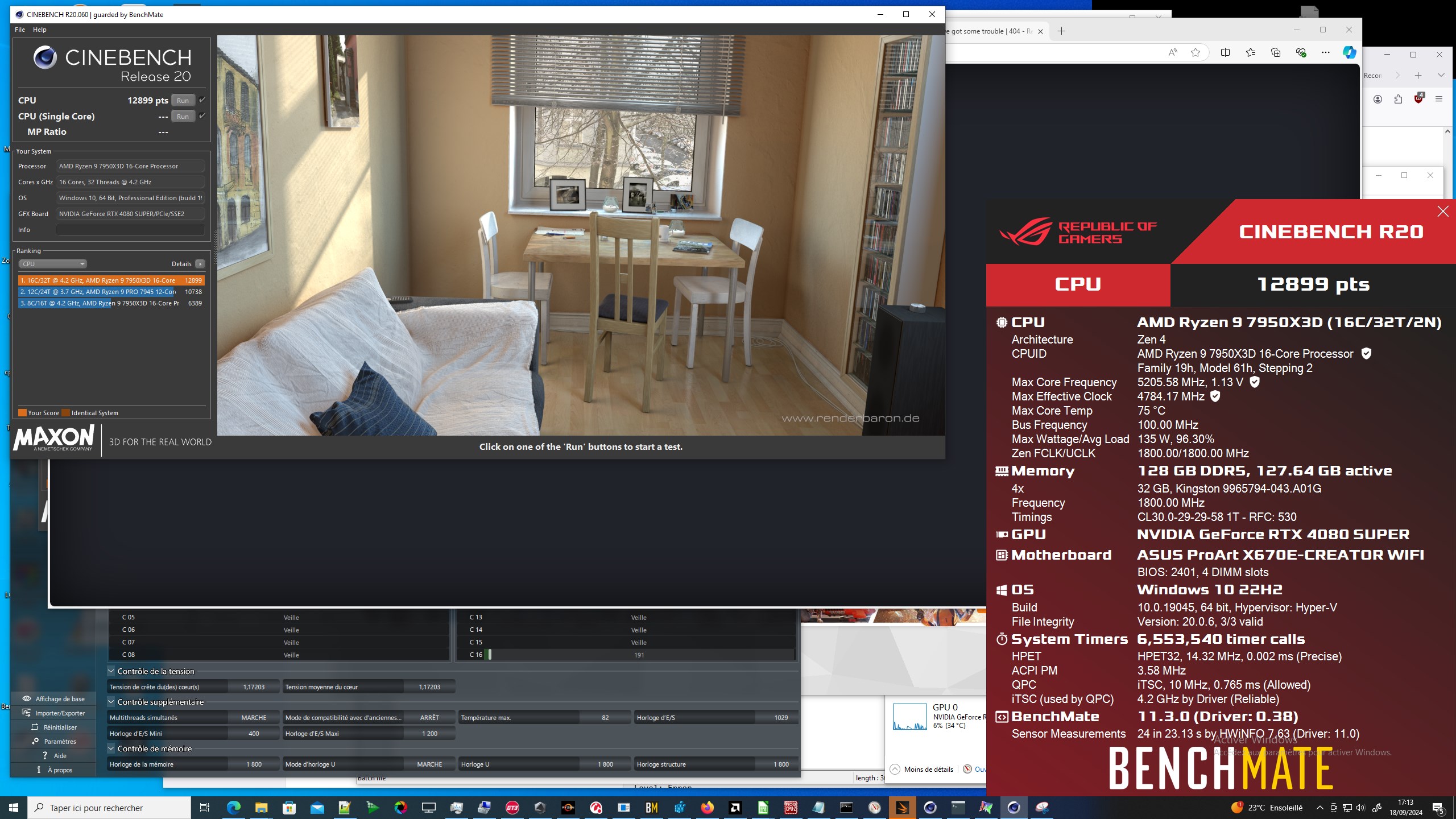Select ranking row Ryzen 9 PRO 7945
This screenshot has height=819, width=1456.
[x=111, y=292]
